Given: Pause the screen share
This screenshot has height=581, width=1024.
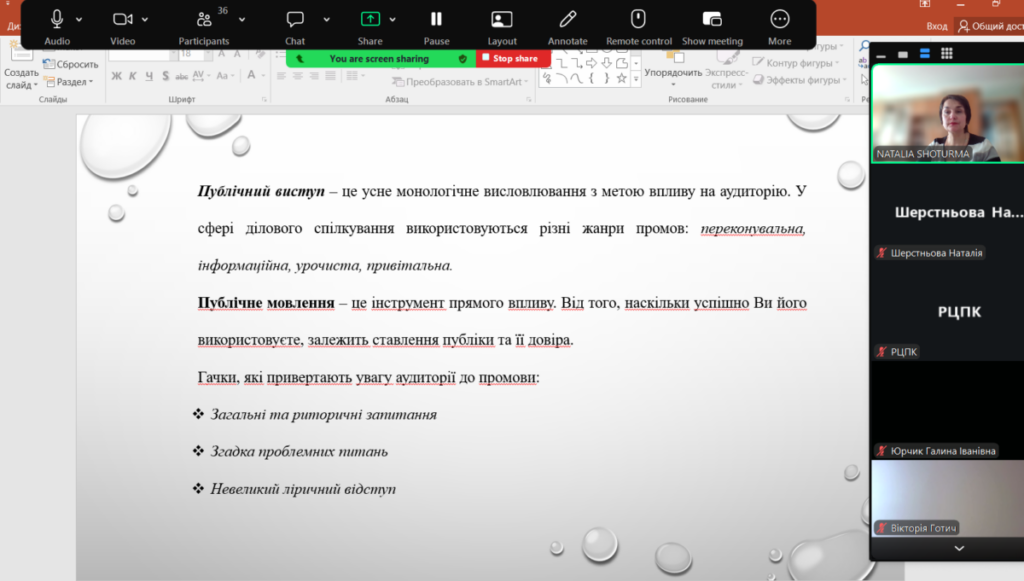Looking at the screenshot, I should tap(436, 19).
